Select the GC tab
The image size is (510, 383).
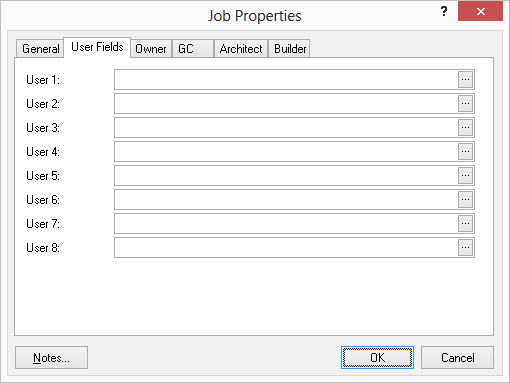point(193,49)
